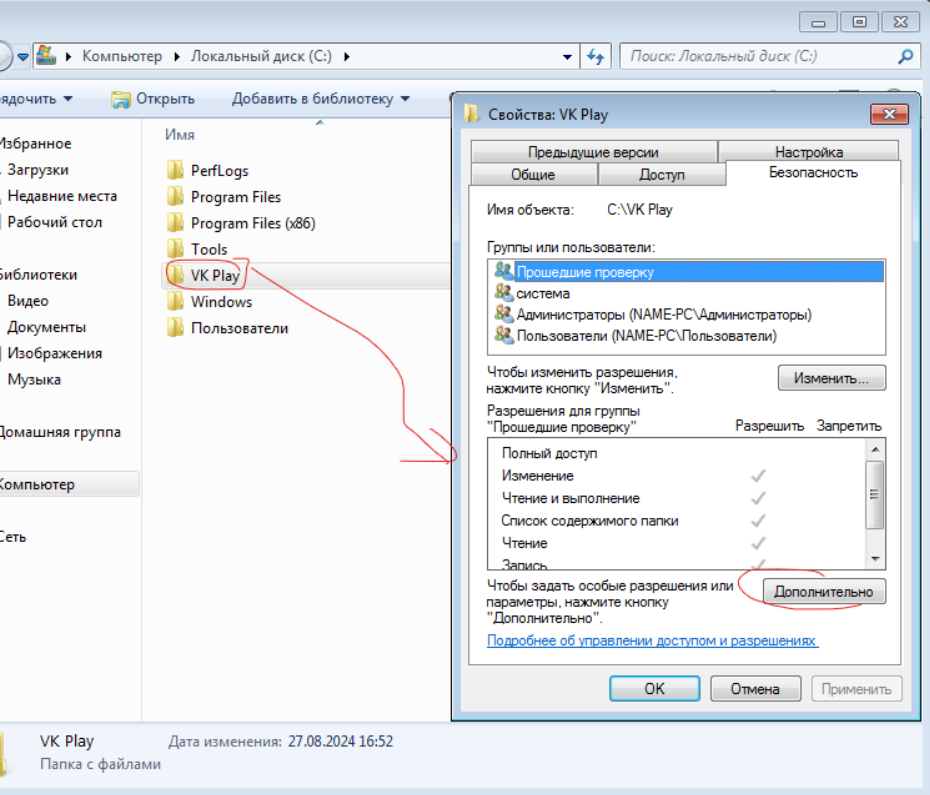This screenshot has height=795, width=930.
Task: Open the access control help link
Action: click(x=652, y=641)
